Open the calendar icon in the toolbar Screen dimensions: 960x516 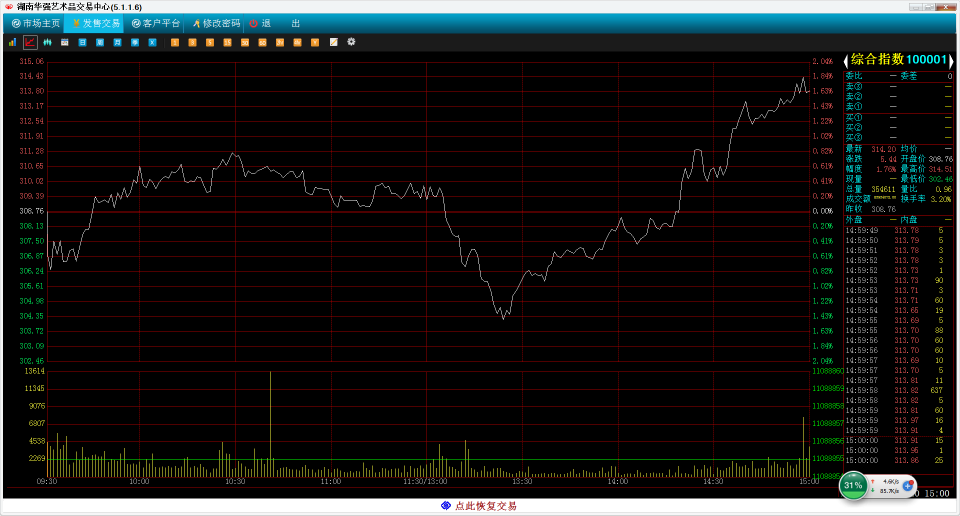(65, 42)
